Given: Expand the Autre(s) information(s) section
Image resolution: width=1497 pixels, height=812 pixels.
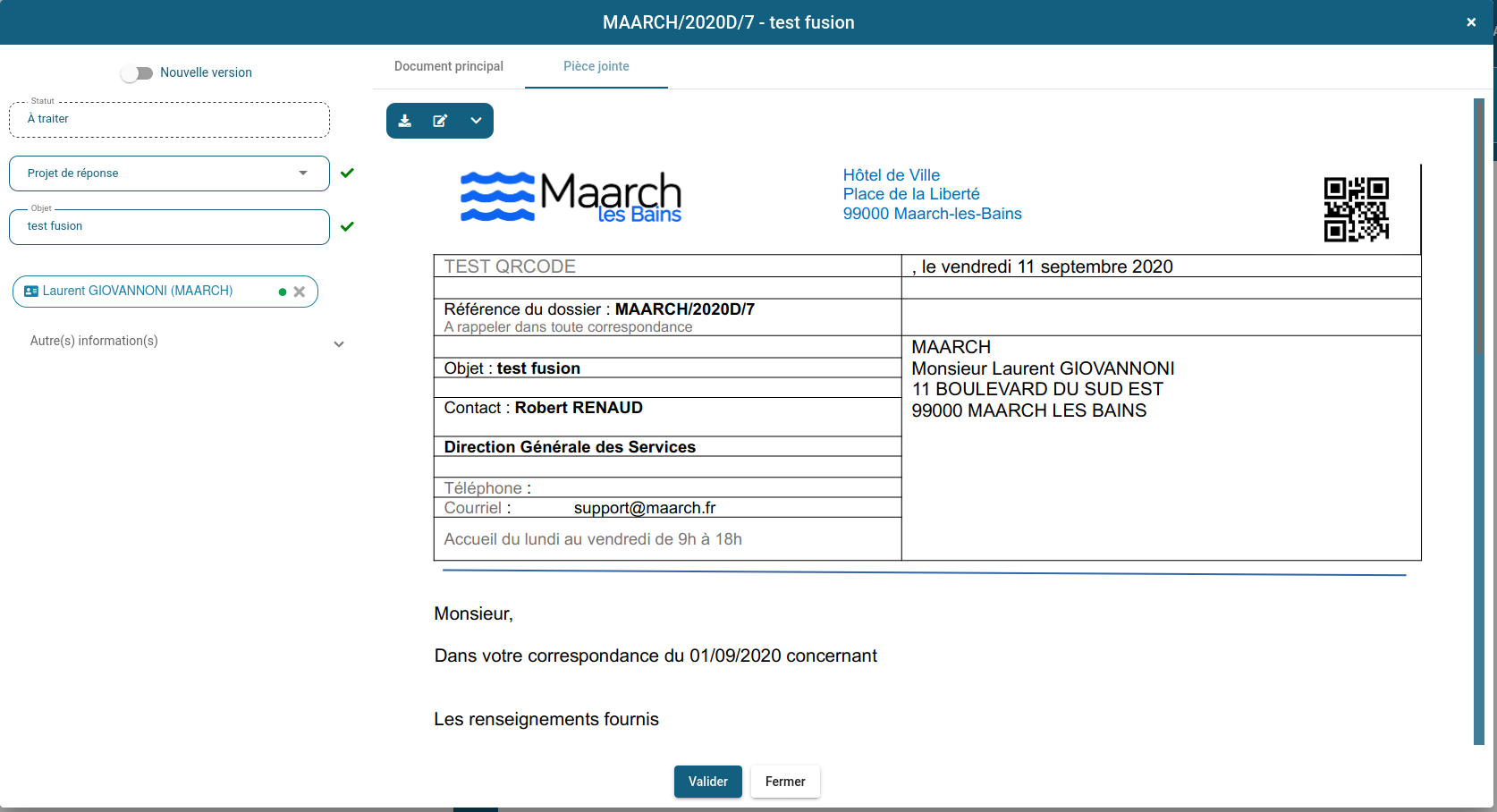Looking at the screenshot, I should (339, 343).
